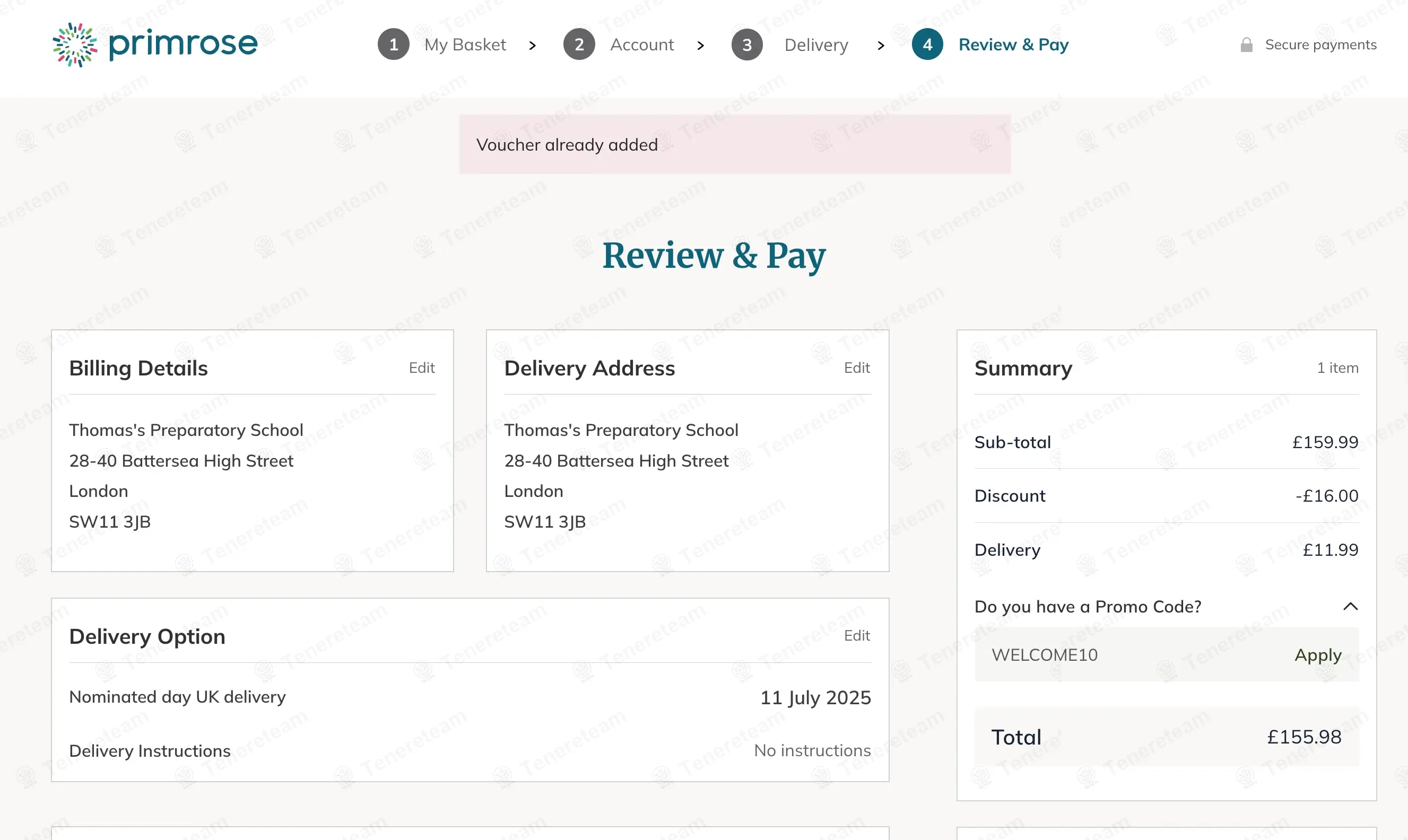Click the step 1 circle icon
Image resolution: width=1408 pixels, height=840 pixels.
click(x=394, y=44)
